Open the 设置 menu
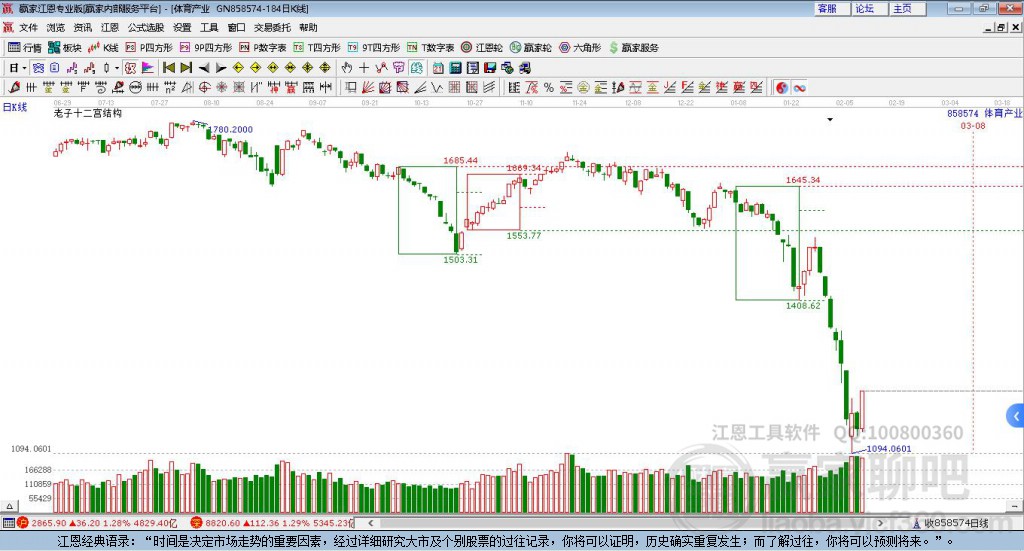The height and width of the screenshot is (551, 1024). pyautogui.click(x=182, y=27)
